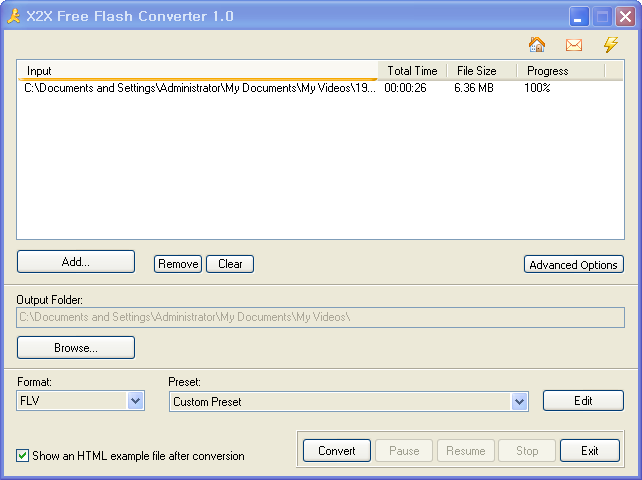This screenshot has width=642, height=480.
Task: Select the video file row in list
Action: click(198, 88)
